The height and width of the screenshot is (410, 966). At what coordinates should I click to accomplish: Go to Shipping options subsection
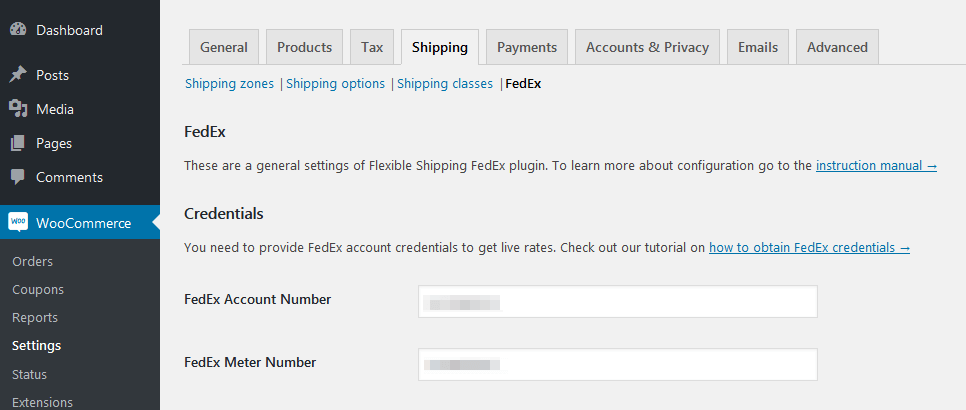click(335, 84)
